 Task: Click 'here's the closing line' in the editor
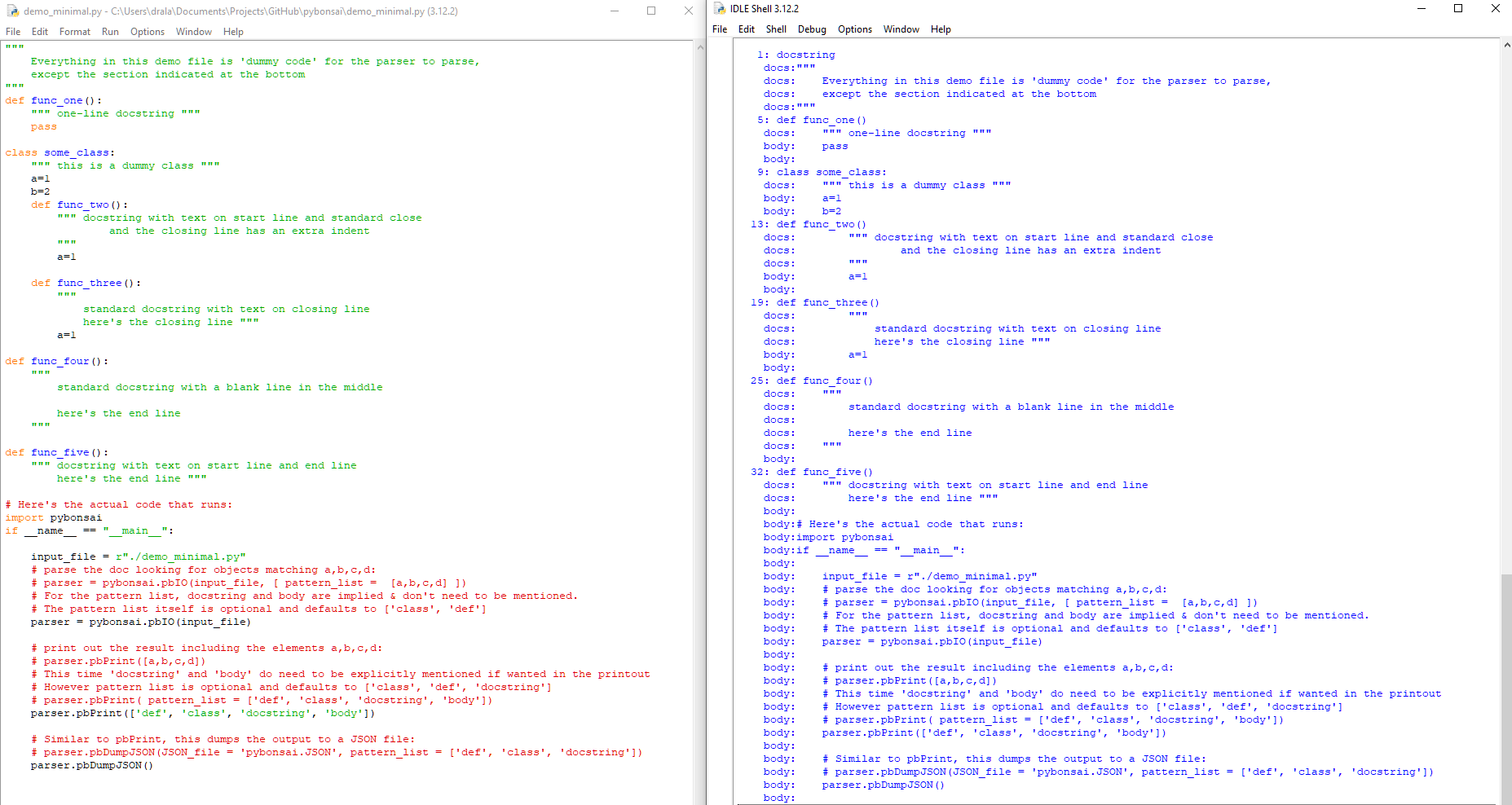[x=158, y=323]
